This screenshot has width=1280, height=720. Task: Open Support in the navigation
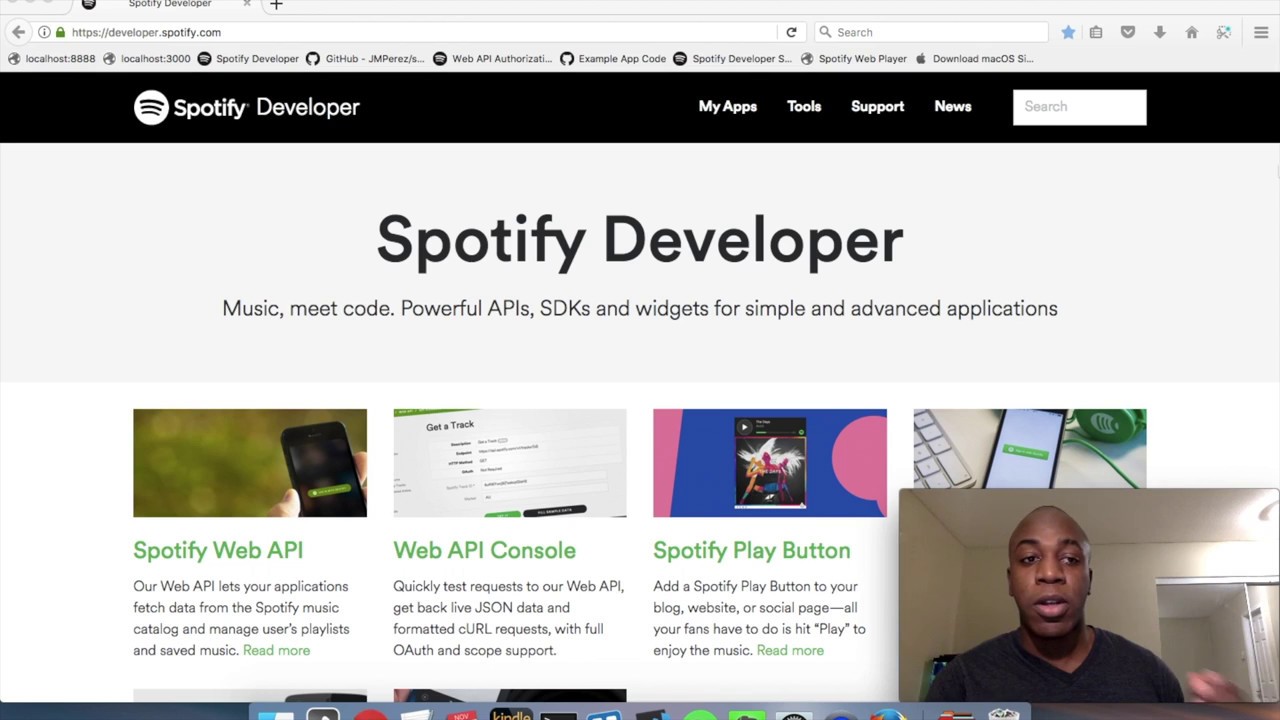click(877, 106)
